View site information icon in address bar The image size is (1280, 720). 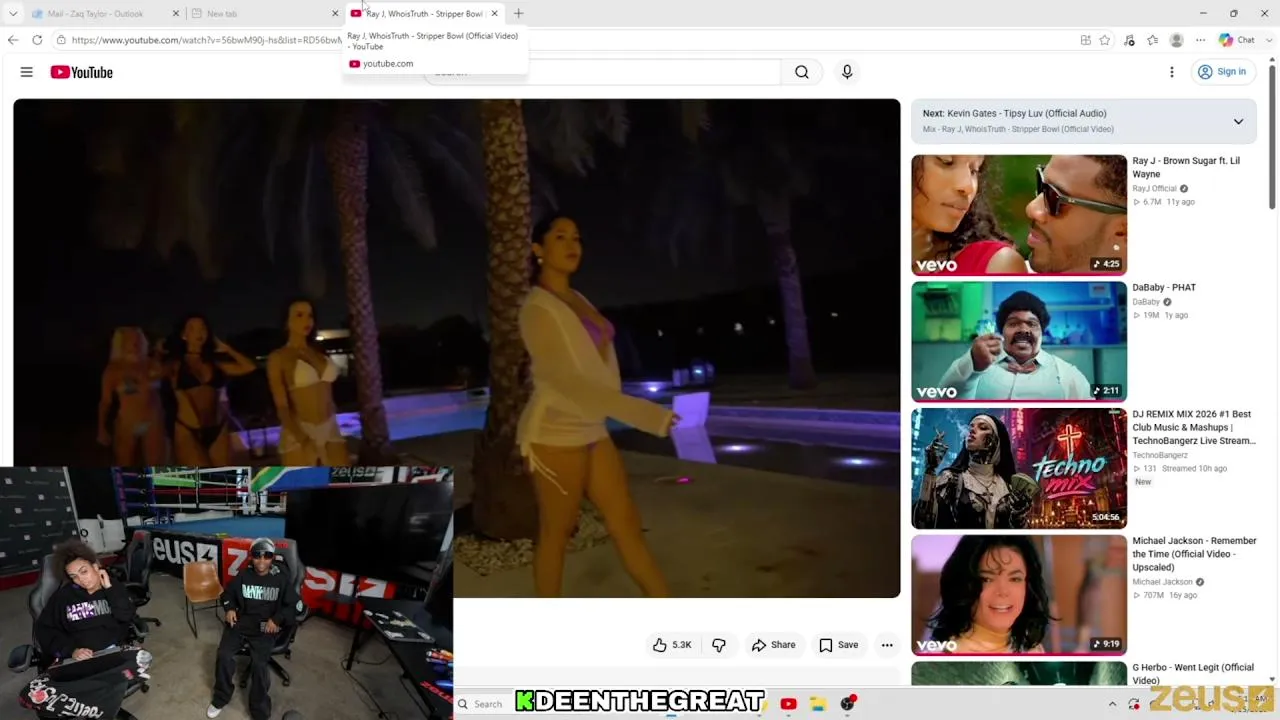tap(61, 40)
